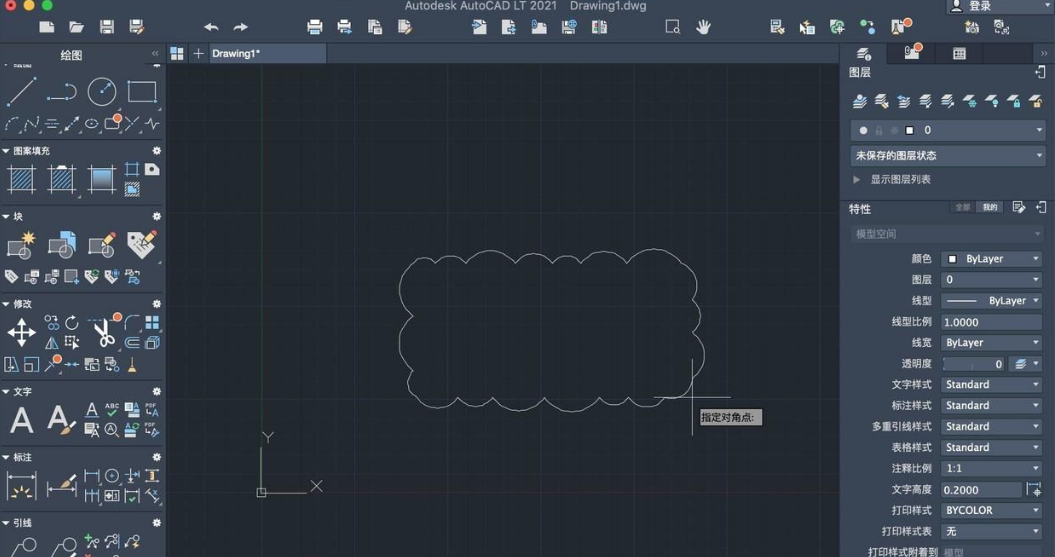The height and width of the screenshot is (557, 1055).
Task: Select the Fillet tool
Action: point(133,323)
